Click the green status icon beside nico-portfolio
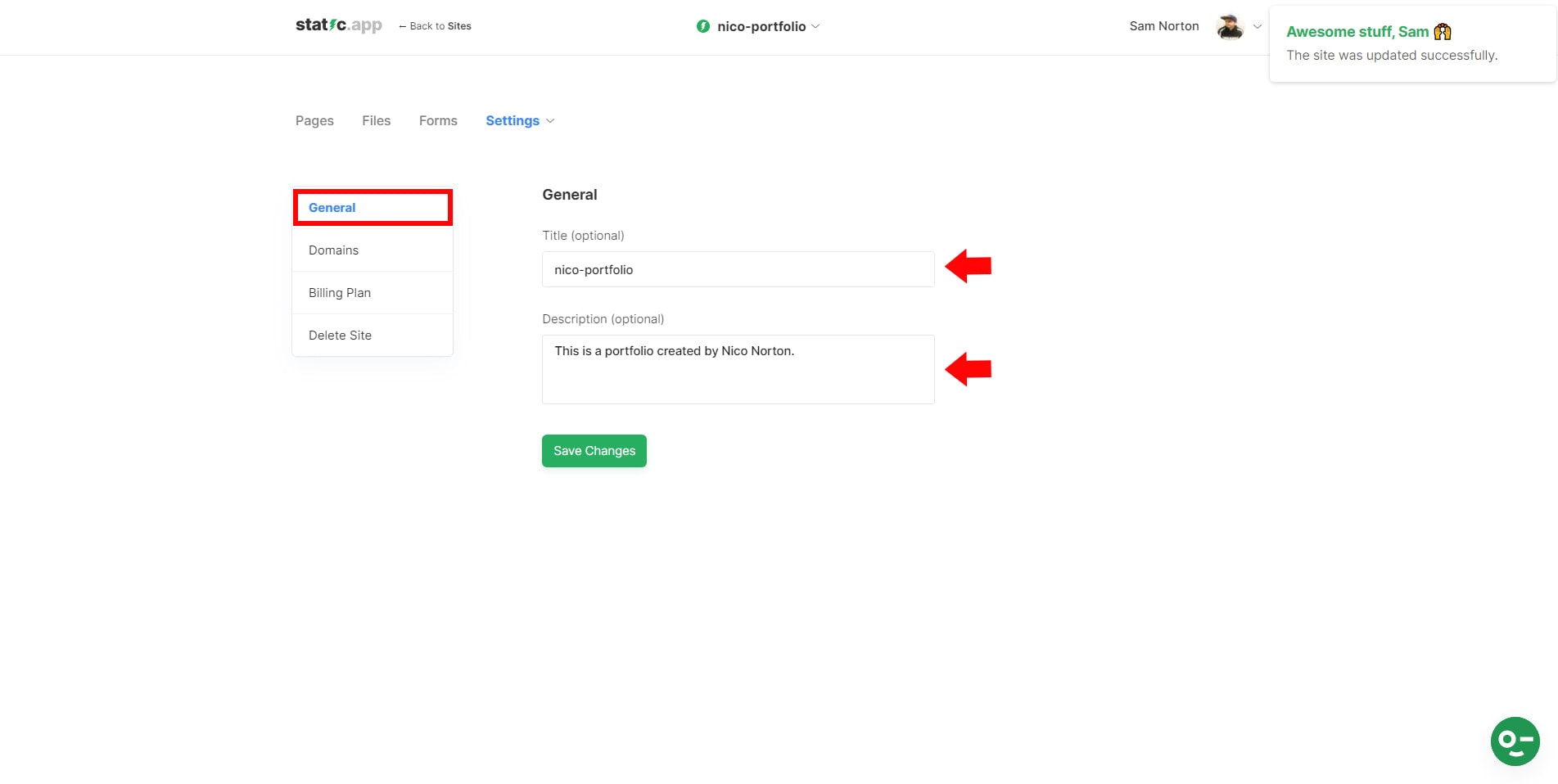This screenshot has width=1558, height=784. pos(702,25)
